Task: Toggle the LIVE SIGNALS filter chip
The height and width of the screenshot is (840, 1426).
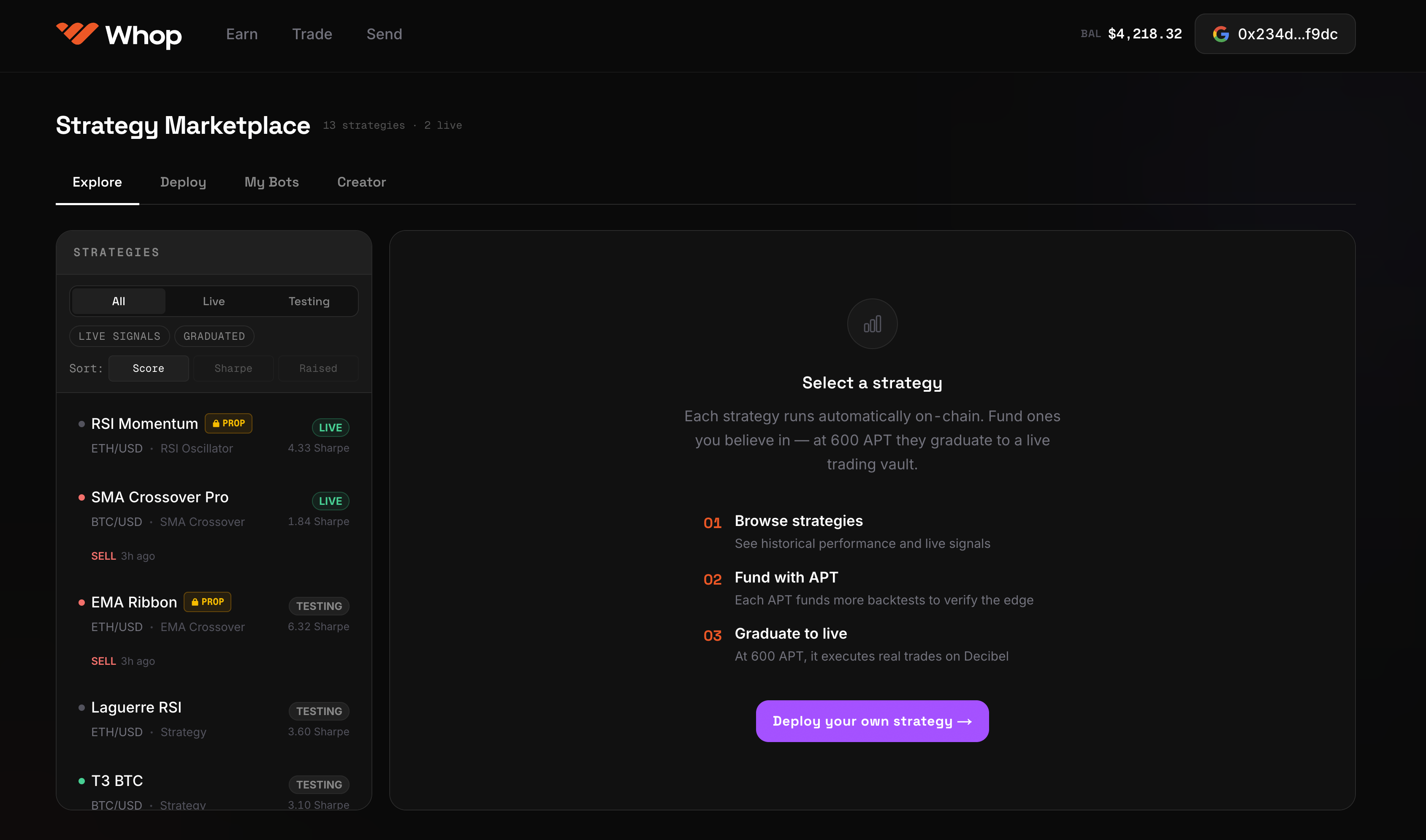Action: click(x=119, y=336)
